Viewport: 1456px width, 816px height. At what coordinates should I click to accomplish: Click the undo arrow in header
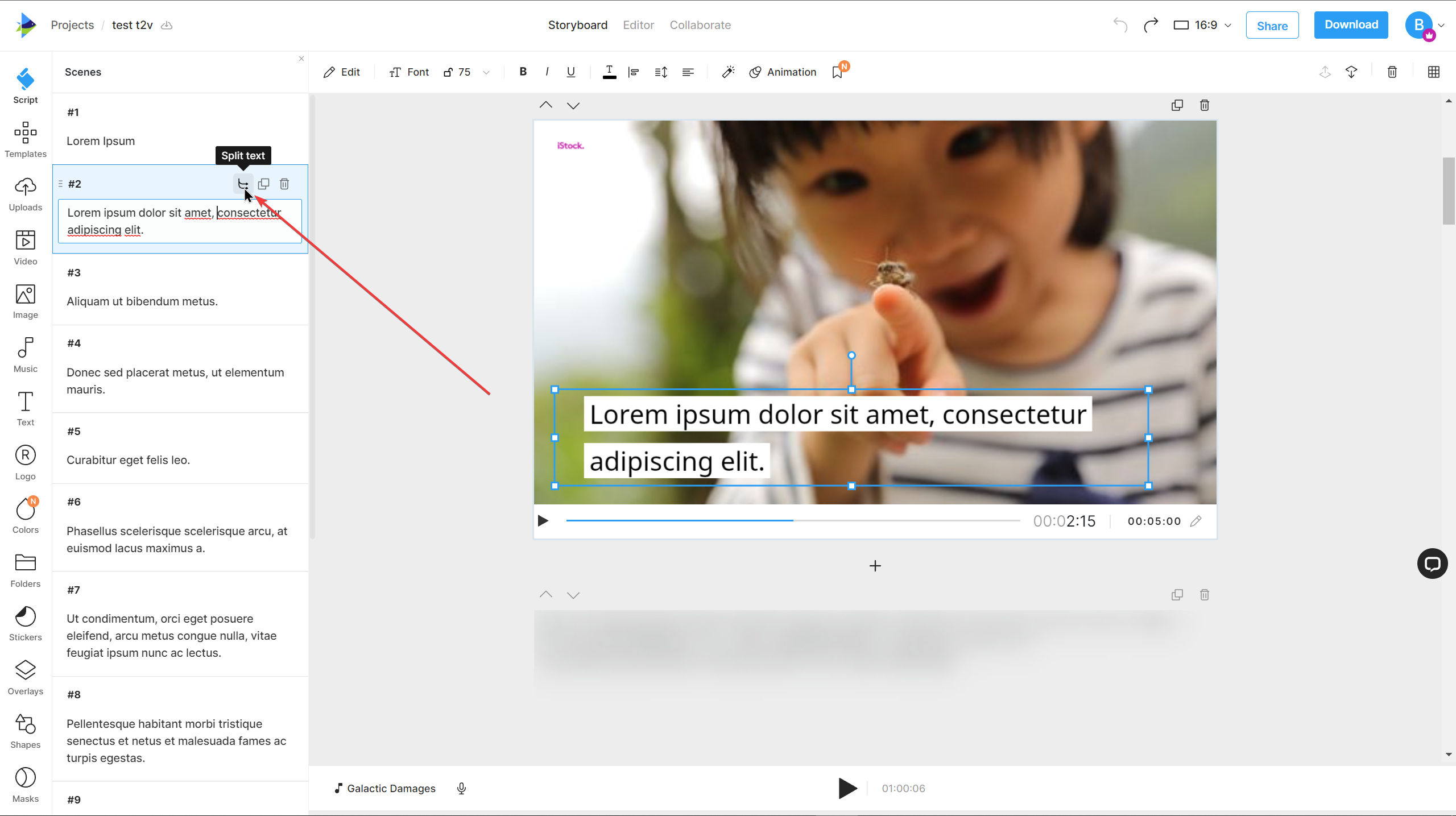coord(1120,25)
